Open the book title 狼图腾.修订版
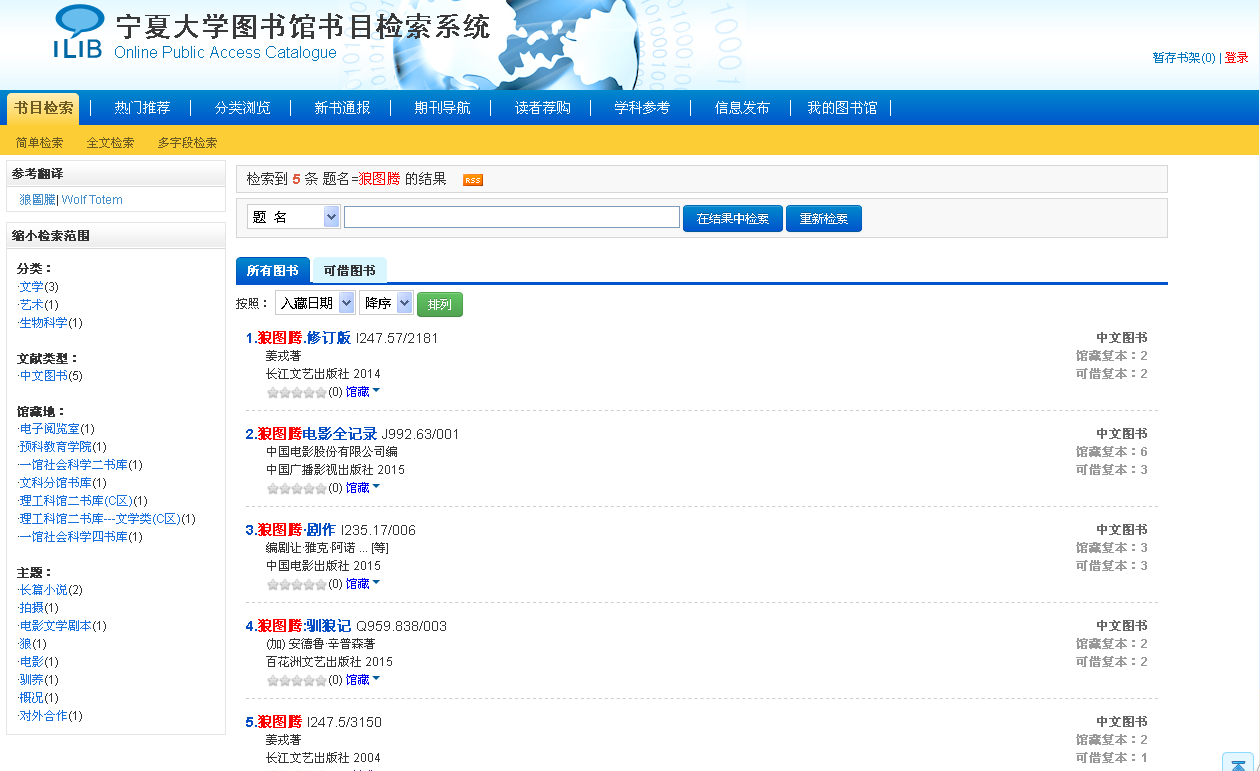 [x=304, y=338]
